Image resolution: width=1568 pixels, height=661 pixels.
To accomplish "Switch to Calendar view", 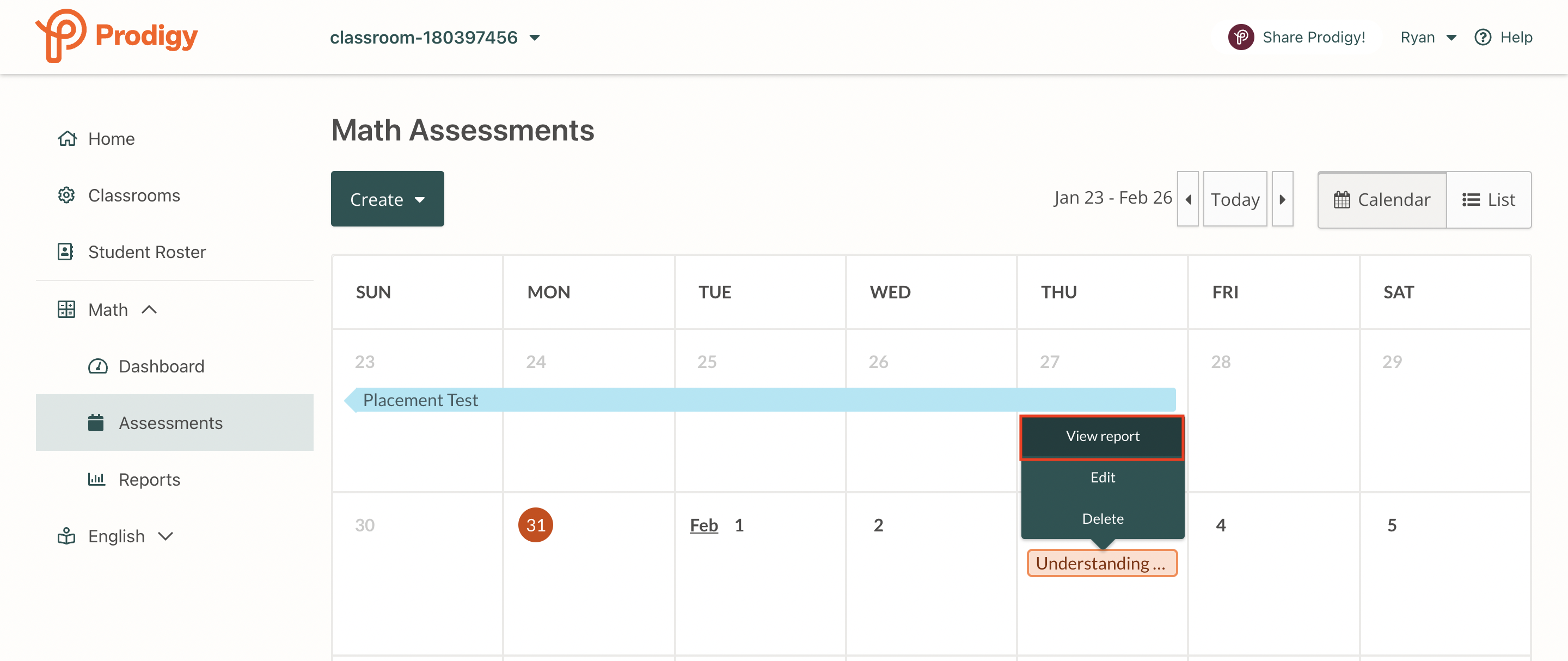I will 1381,200.
